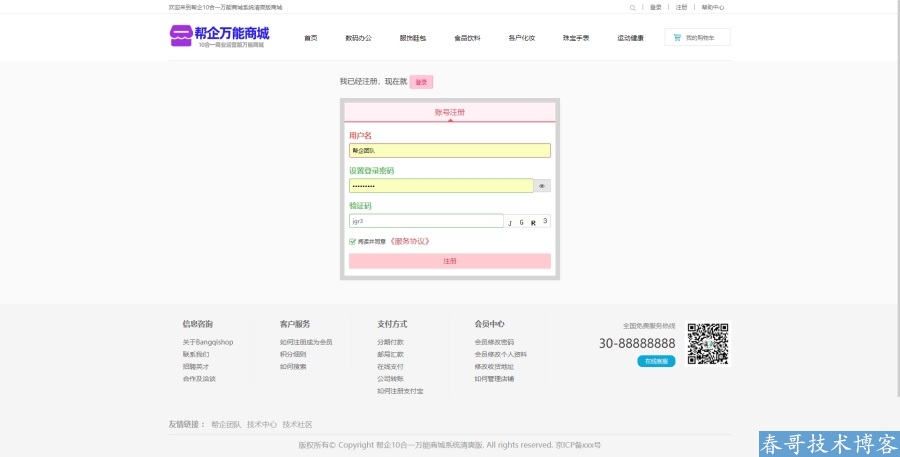The height and width of the screenshot is (457, 900).
Task: Open 帮企团队 friendly link
Action: click(226, 425)
